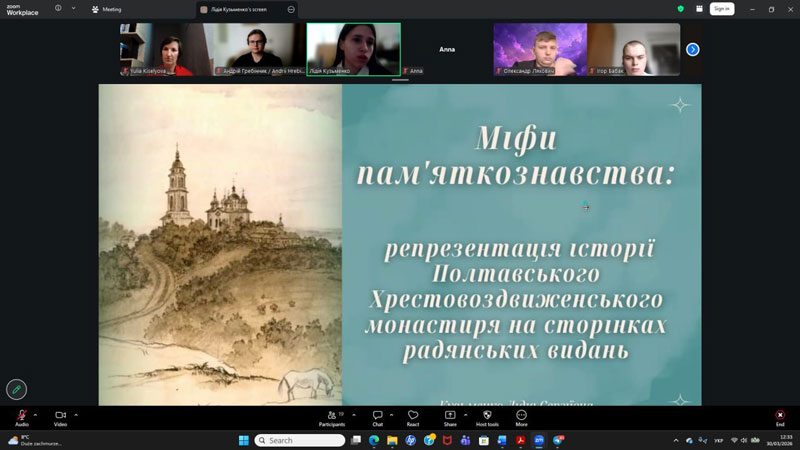
Task: Click the green annotation pencil icon
Action: [16, 389]
